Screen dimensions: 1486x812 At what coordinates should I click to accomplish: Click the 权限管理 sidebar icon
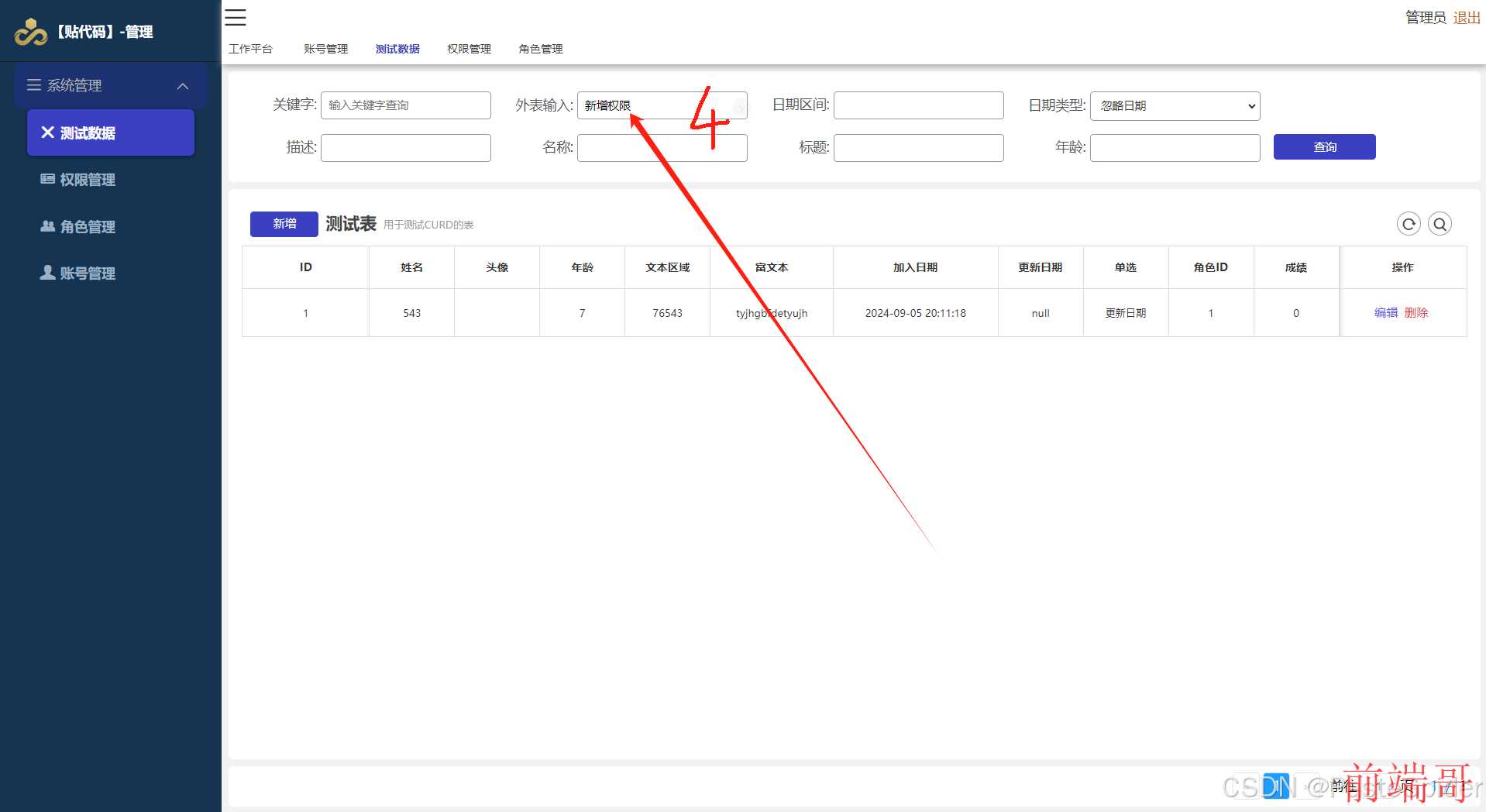click(47, 179)
